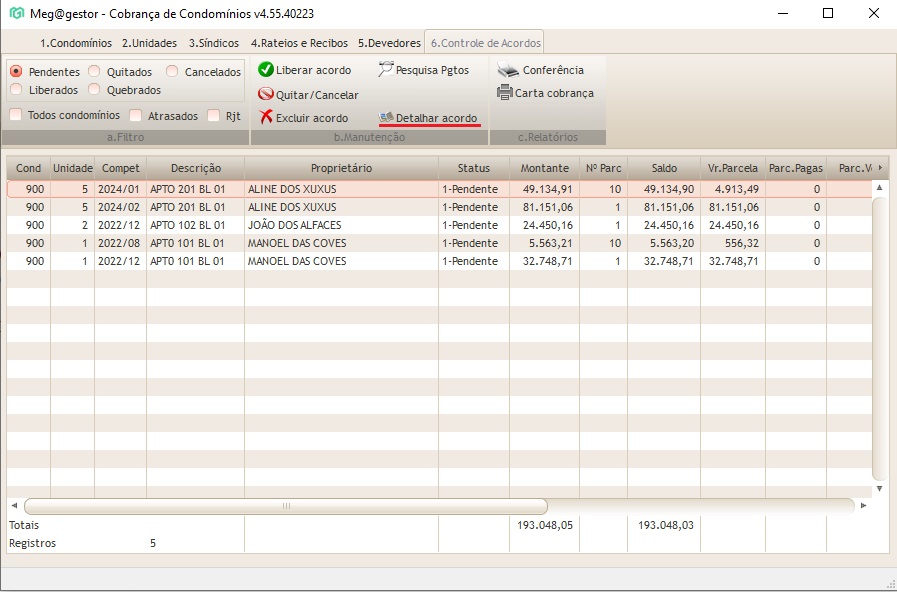The image size is (897, 592).
Task: Click the right arrow of horizontal scrollbar
Action: pyautogui.click(x=864, y=506)
